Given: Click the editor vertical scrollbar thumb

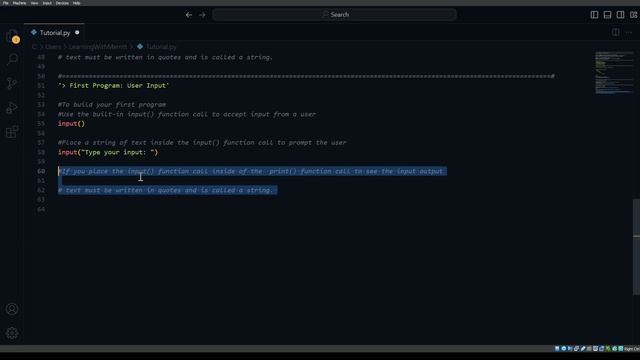Looking at the screenshot, I should coord(636,246).
